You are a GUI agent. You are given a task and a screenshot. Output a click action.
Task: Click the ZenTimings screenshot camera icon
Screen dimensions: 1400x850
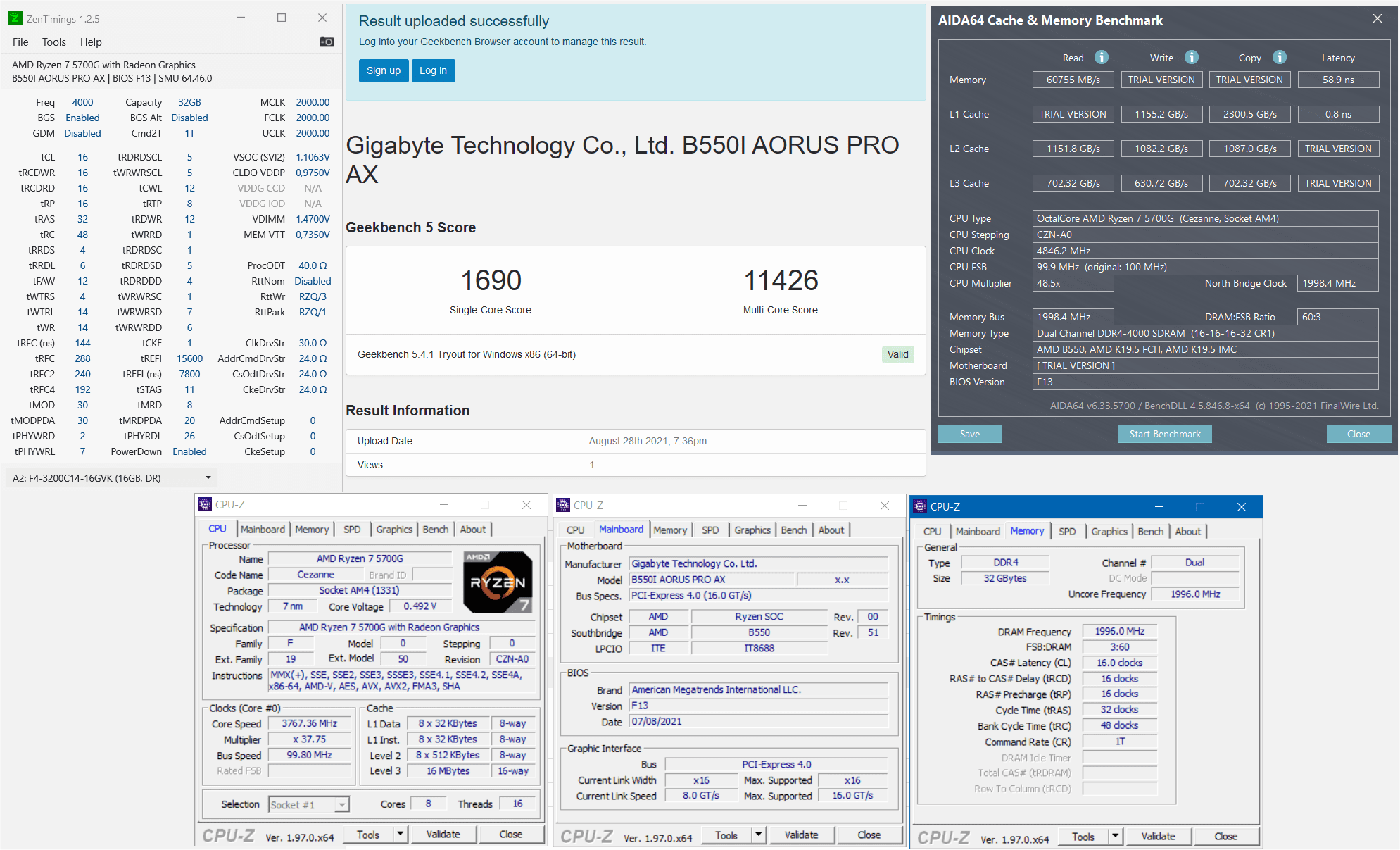[326, 42]
